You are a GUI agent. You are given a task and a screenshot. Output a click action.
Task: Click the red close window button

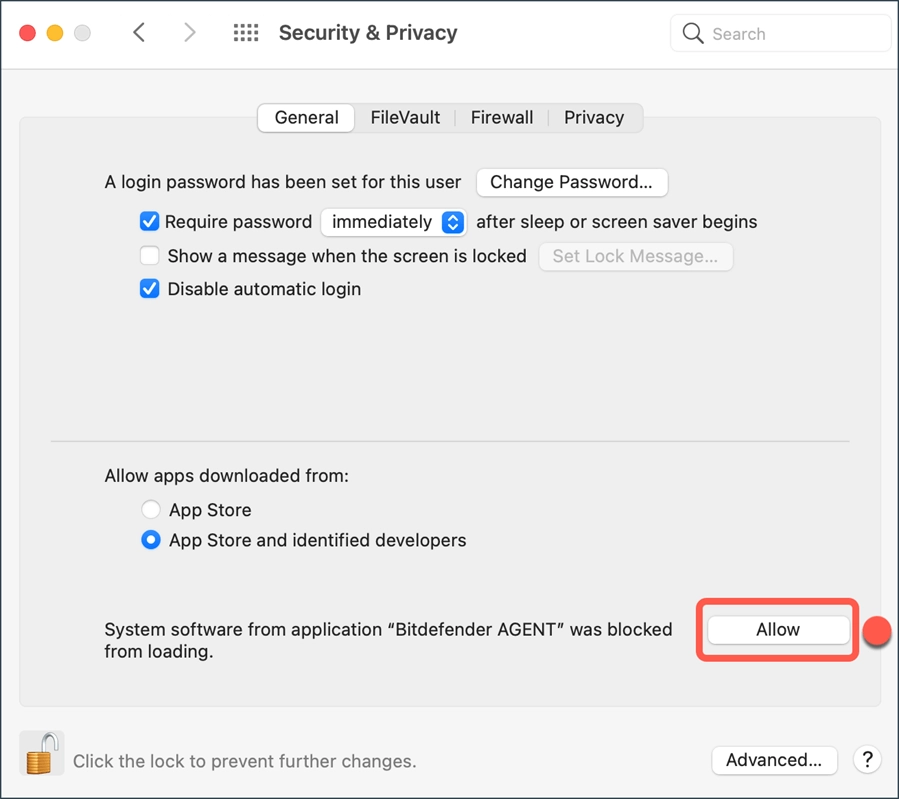pos(28,33)
